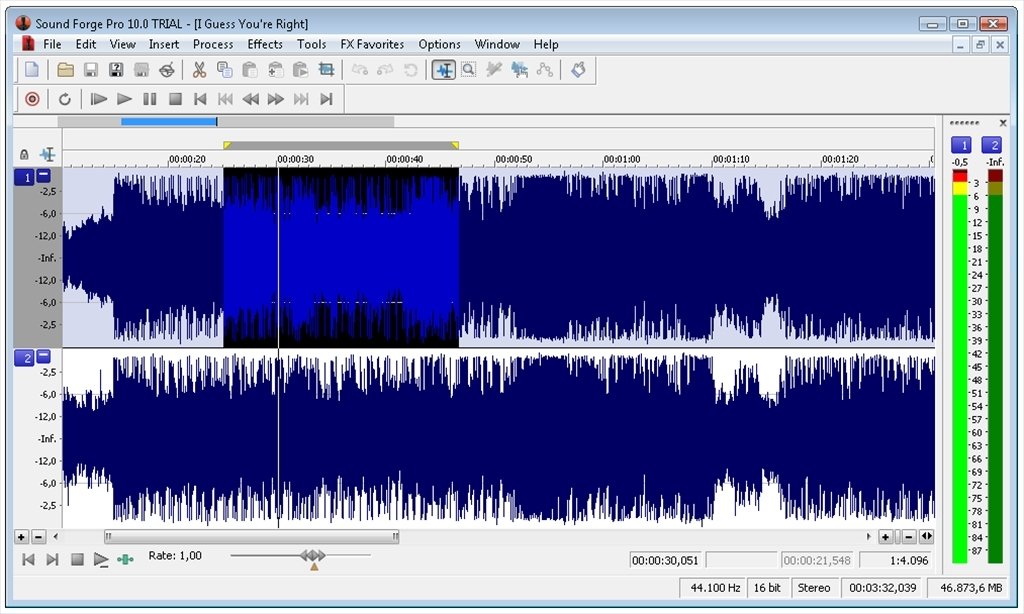Open the File menu

(52, 44)
